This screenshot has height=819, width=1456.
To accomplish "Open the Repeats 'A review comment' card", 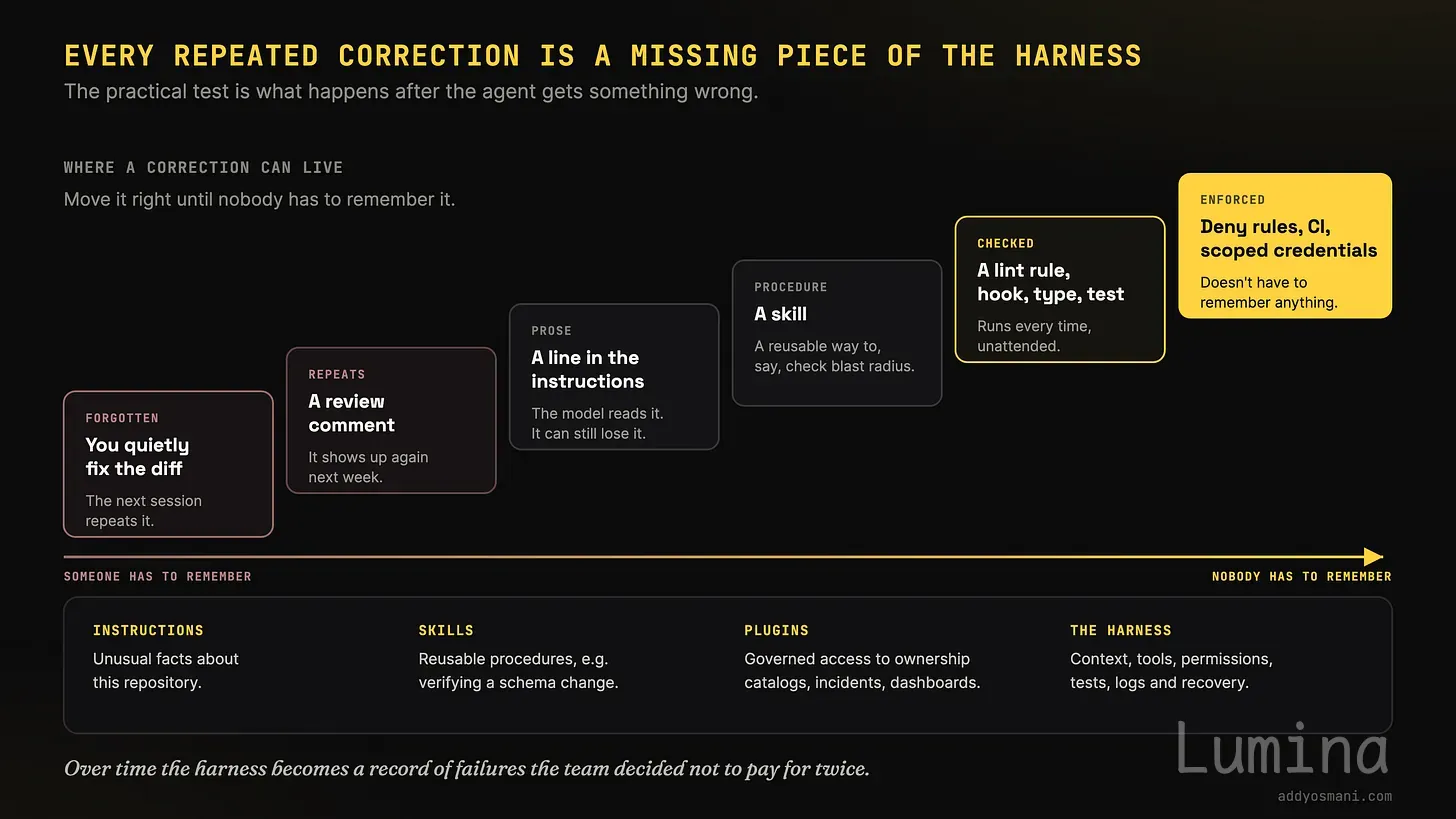I will click(x=391, y=420).
